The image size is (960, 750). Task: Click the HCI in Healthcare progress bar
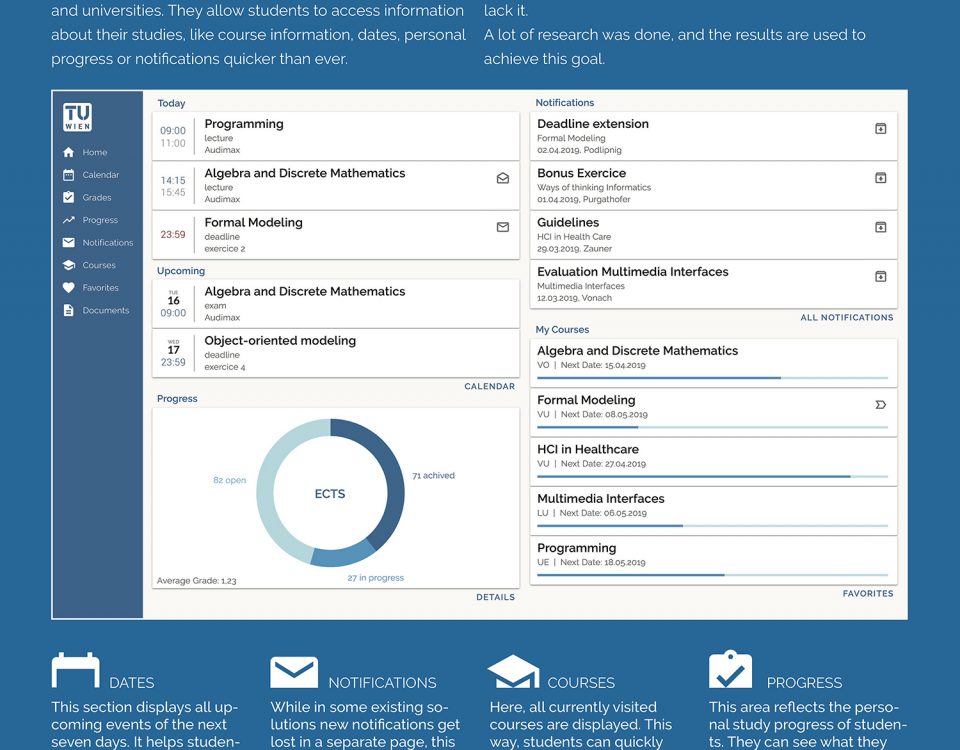tap(712, 477)
